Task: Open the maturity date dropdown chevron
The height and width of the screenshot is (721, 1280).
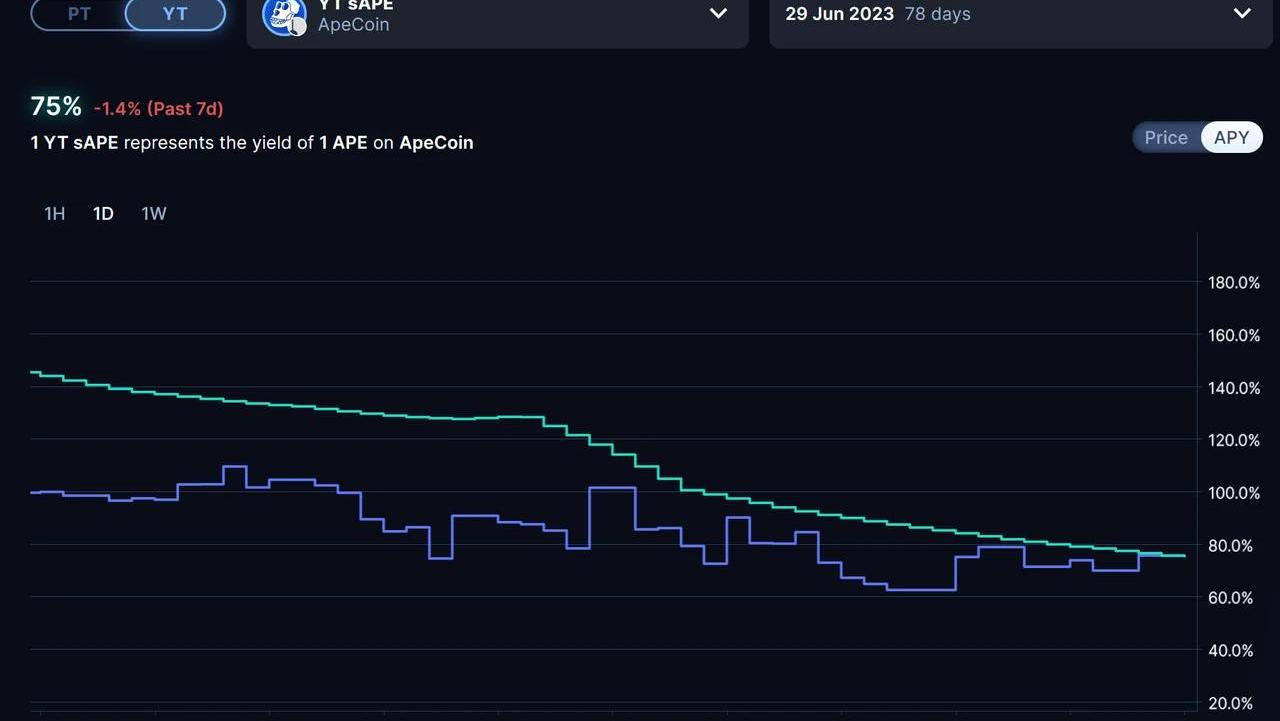Action: point(1242,13)
